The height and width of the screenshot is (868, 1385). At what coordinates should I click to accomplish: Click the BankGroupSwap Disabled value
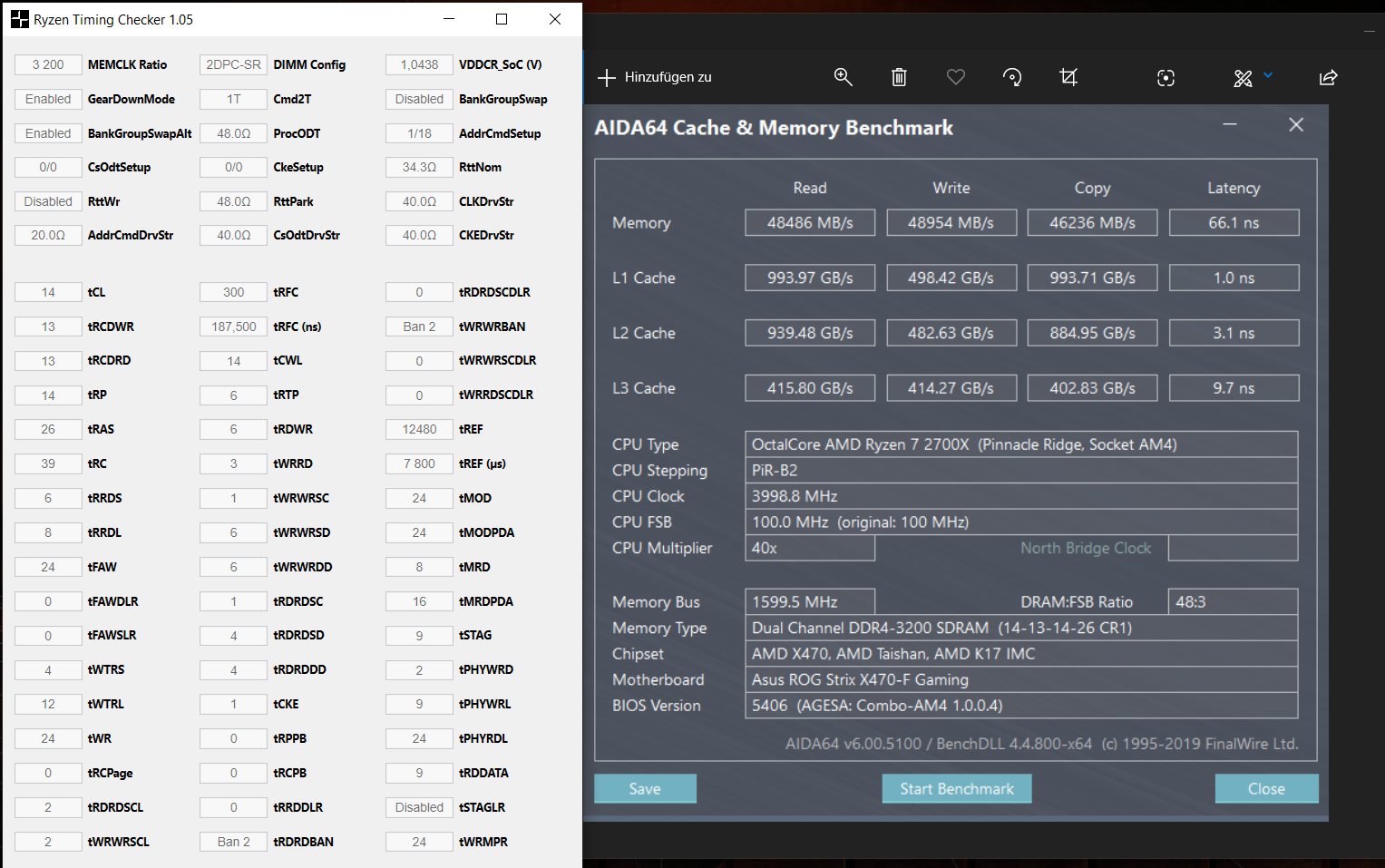tap(419, 99)
